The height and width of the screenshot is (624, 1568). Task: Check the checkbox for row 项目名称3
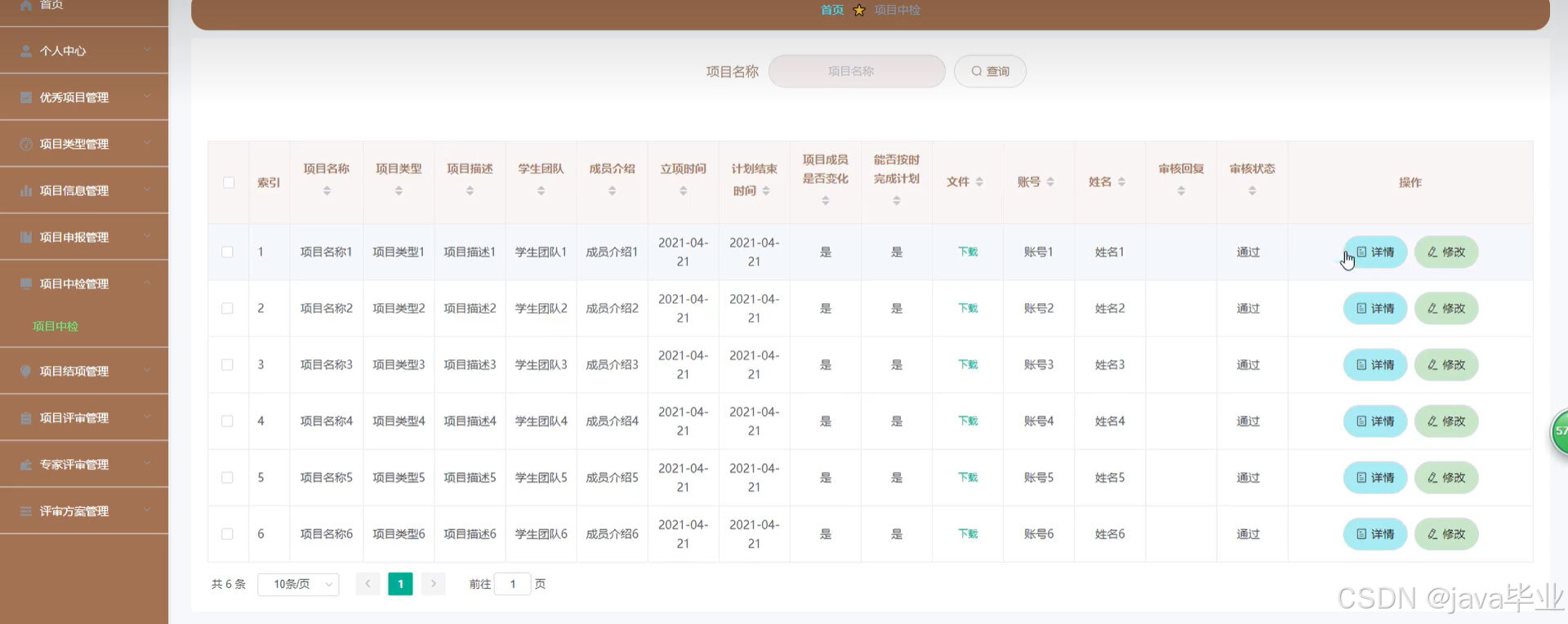pyautogui.click(x=227, y=364)
